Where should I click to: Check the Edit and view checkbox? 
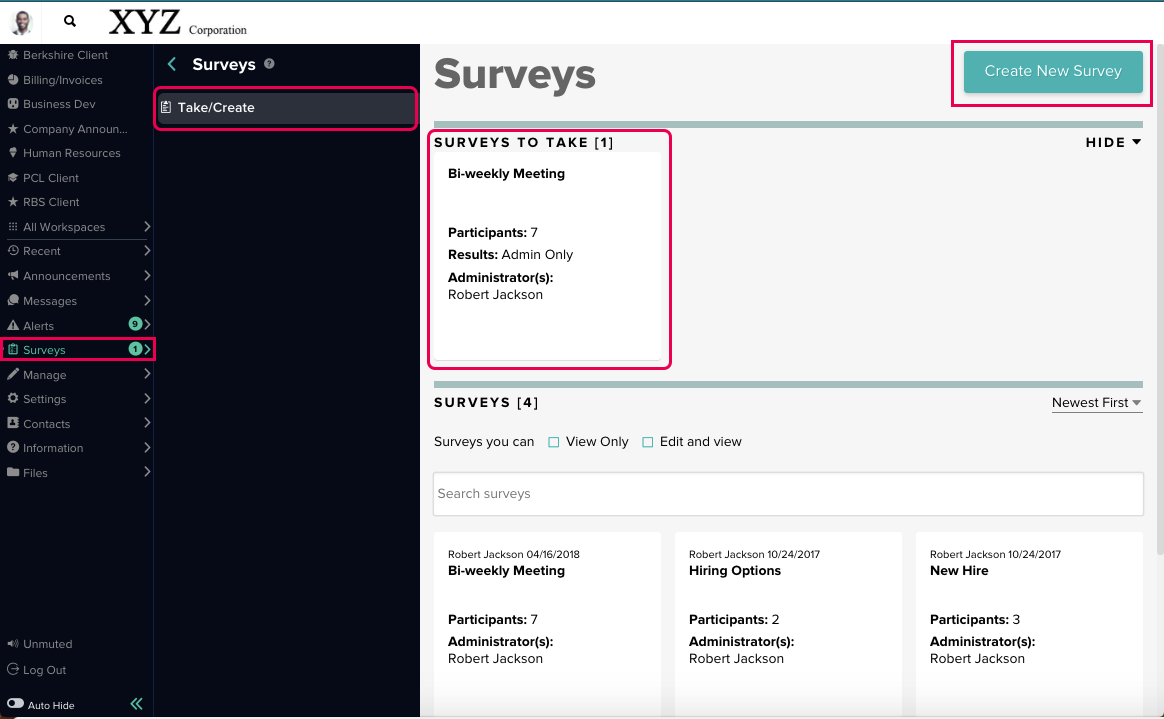tap(647, 442)
